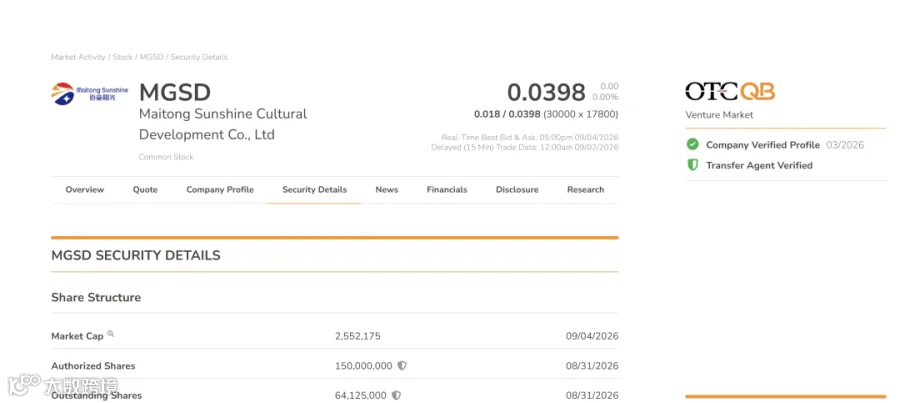Click the green Transfer Agent Verified shield
The image size is (900, 403).
pyautogui.click(x=693, y=165)
